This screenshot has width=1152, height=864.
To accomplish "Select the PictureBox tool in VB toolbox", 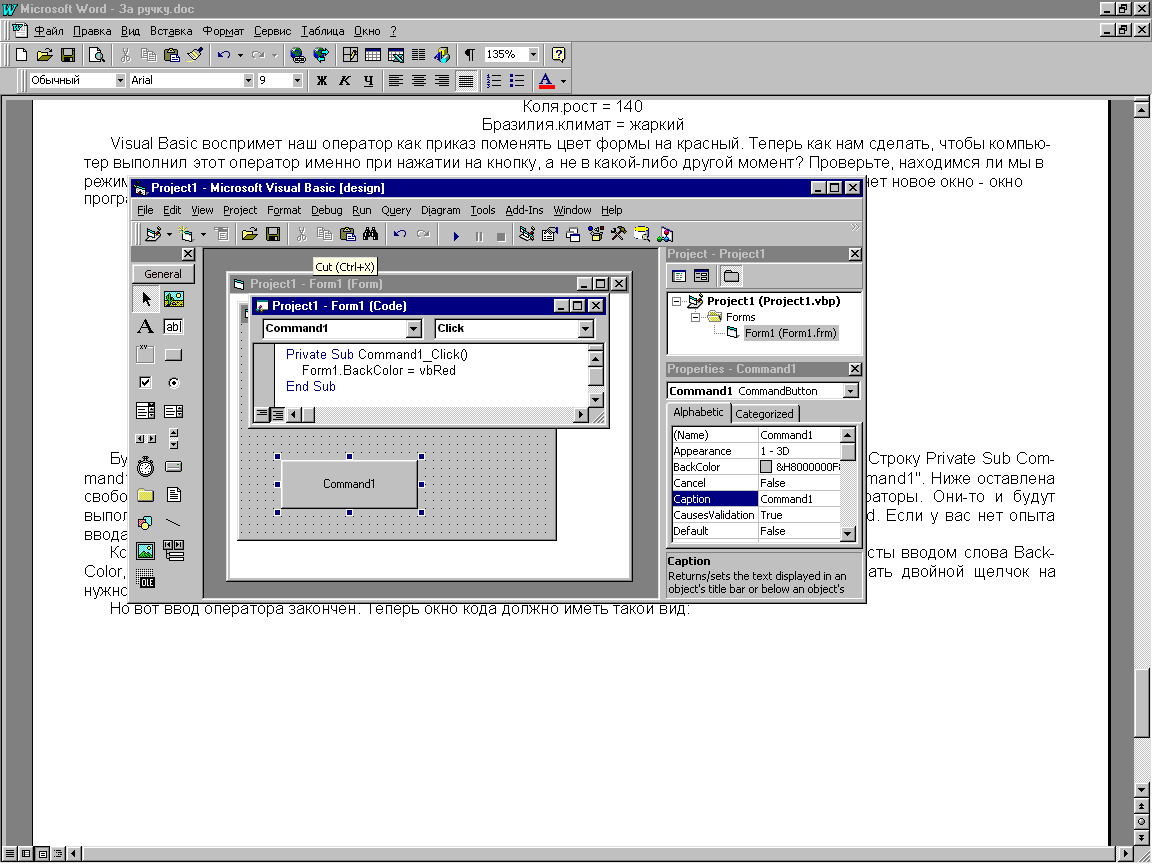I will pyautogui.click(x=173, y=299).
